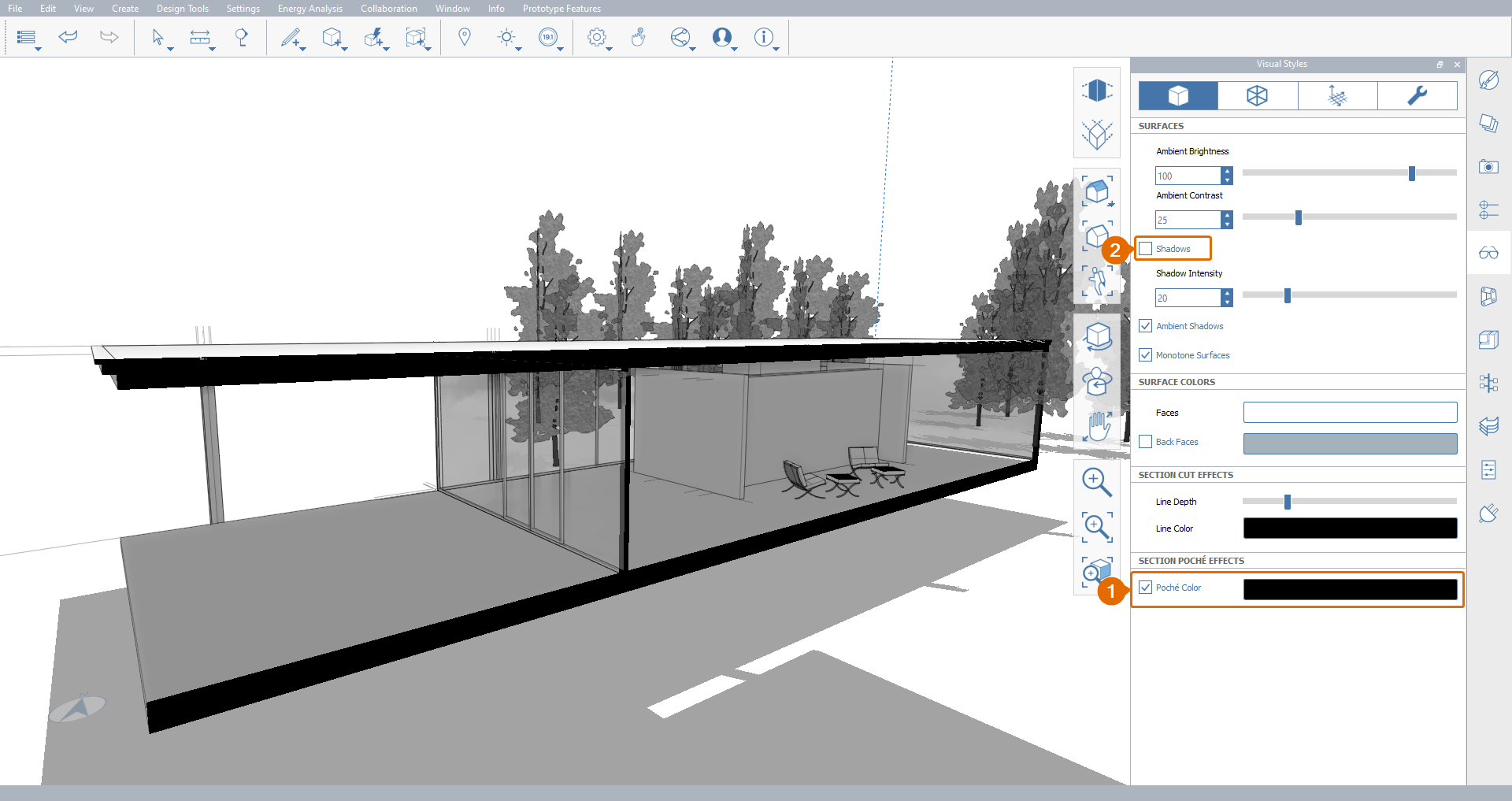This screenshot has width=1512, height=801.
Task: Click the sun shadows icon
Action: (x=506, y=36)
